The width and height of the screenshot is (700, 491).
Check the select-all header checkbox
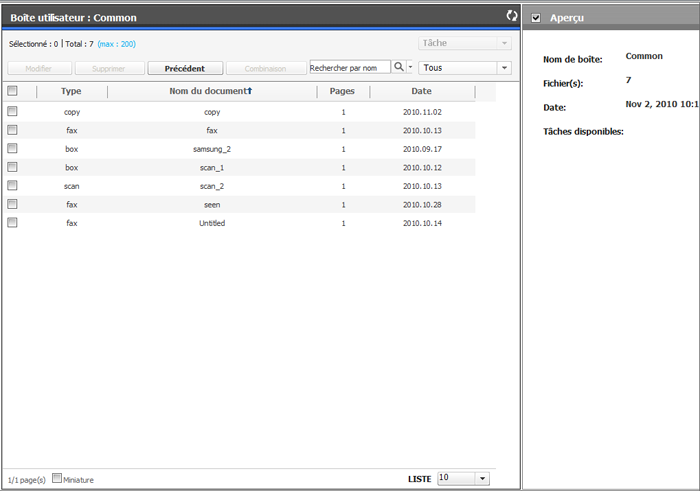(x=12, y=91)
